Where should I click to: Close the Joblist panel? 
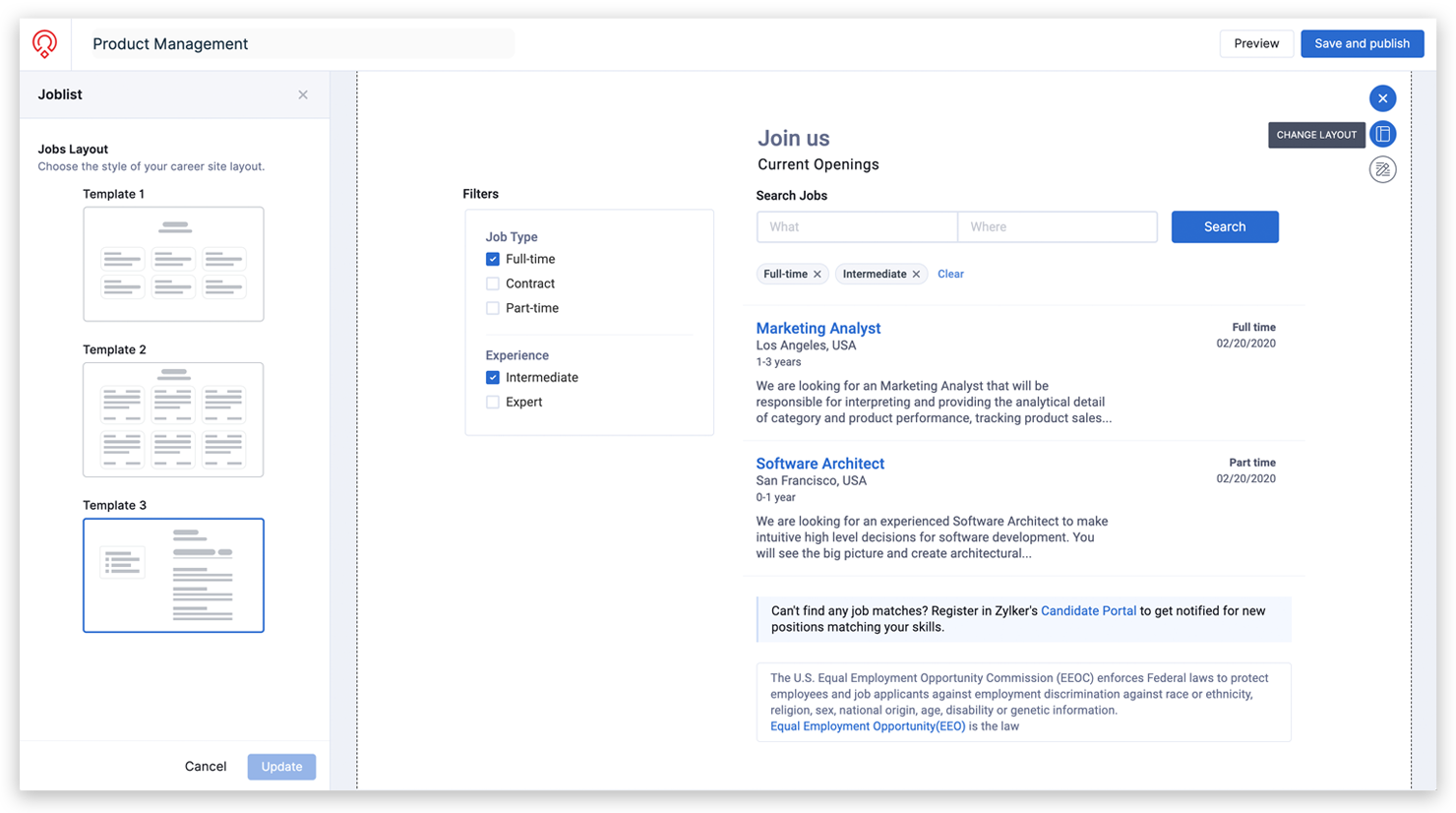[x=303, y=94]
